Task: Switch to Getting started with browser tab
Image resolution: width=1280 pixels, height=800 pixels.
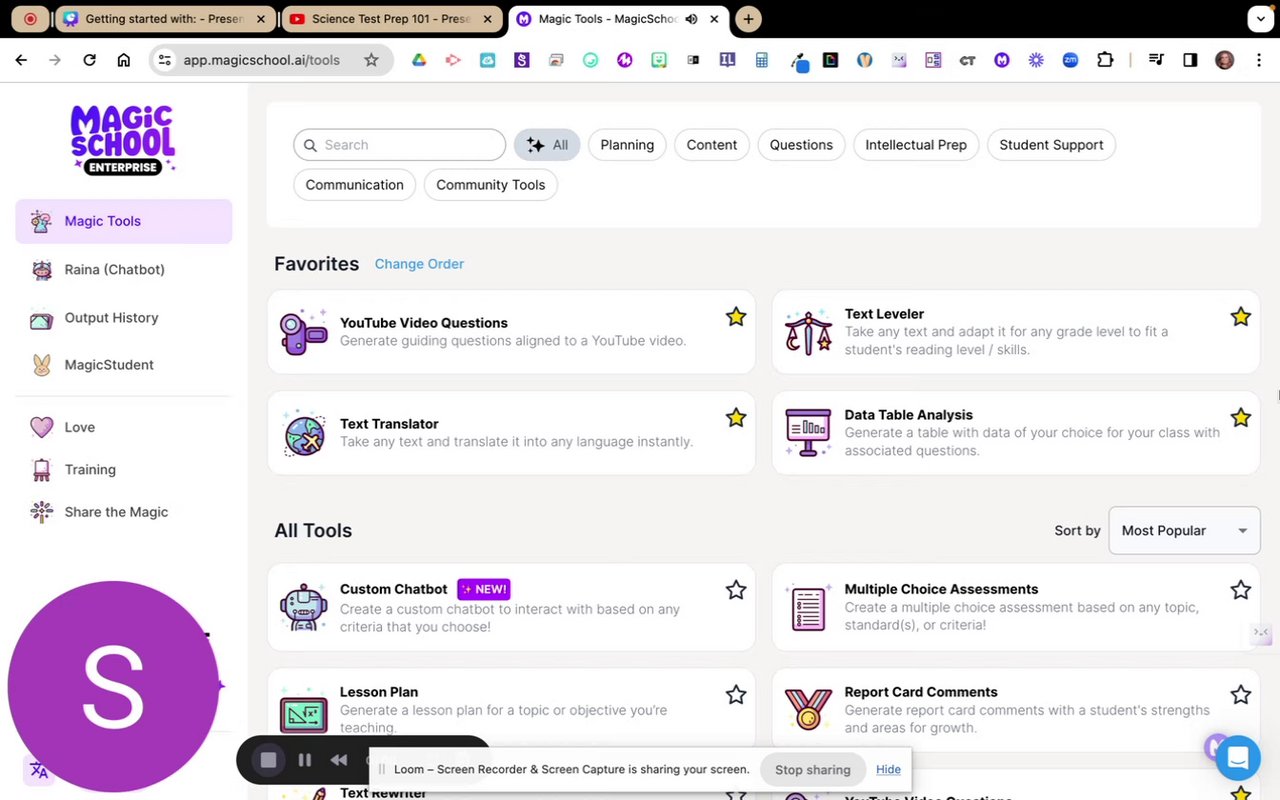Action: [165, 19]
